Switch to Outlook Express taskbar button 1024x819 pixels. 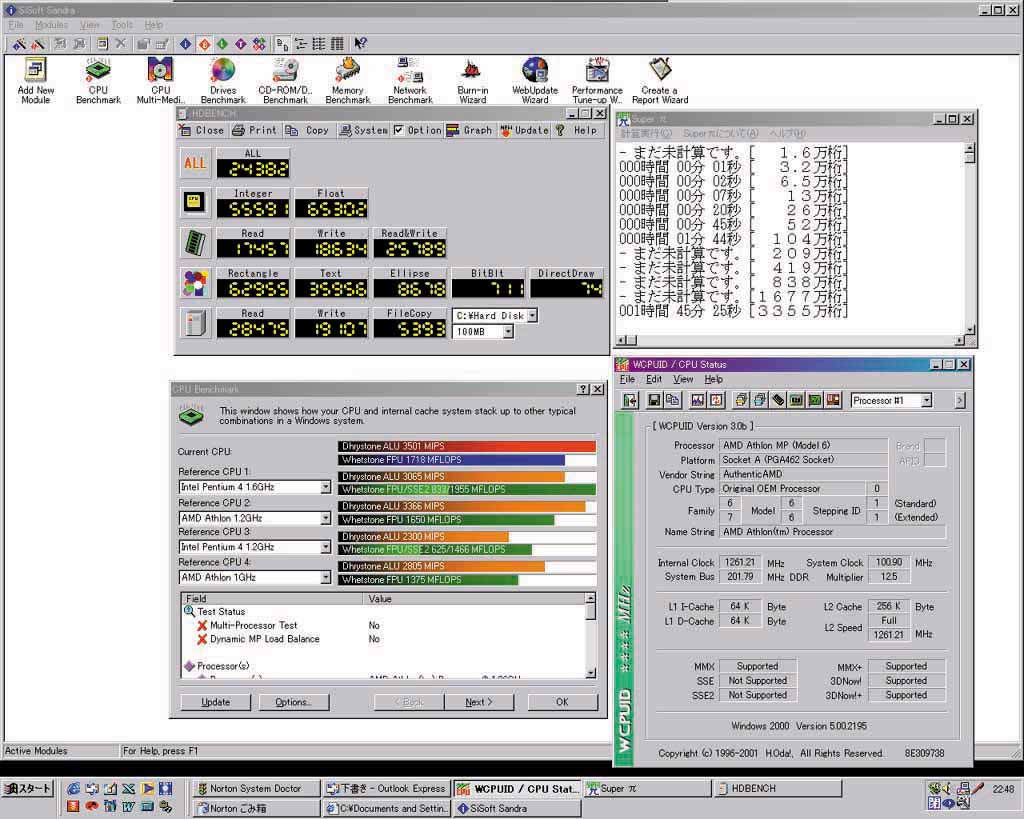(x=387, y=789)
